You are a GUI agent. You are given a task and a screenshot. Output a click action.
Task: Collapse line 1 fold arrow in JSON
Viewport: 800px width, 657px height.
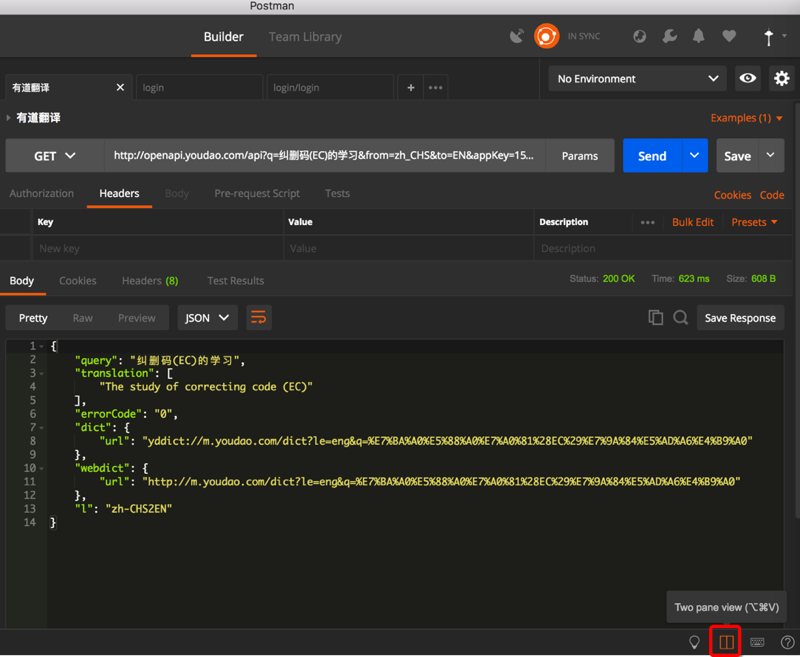coord(41,347)
